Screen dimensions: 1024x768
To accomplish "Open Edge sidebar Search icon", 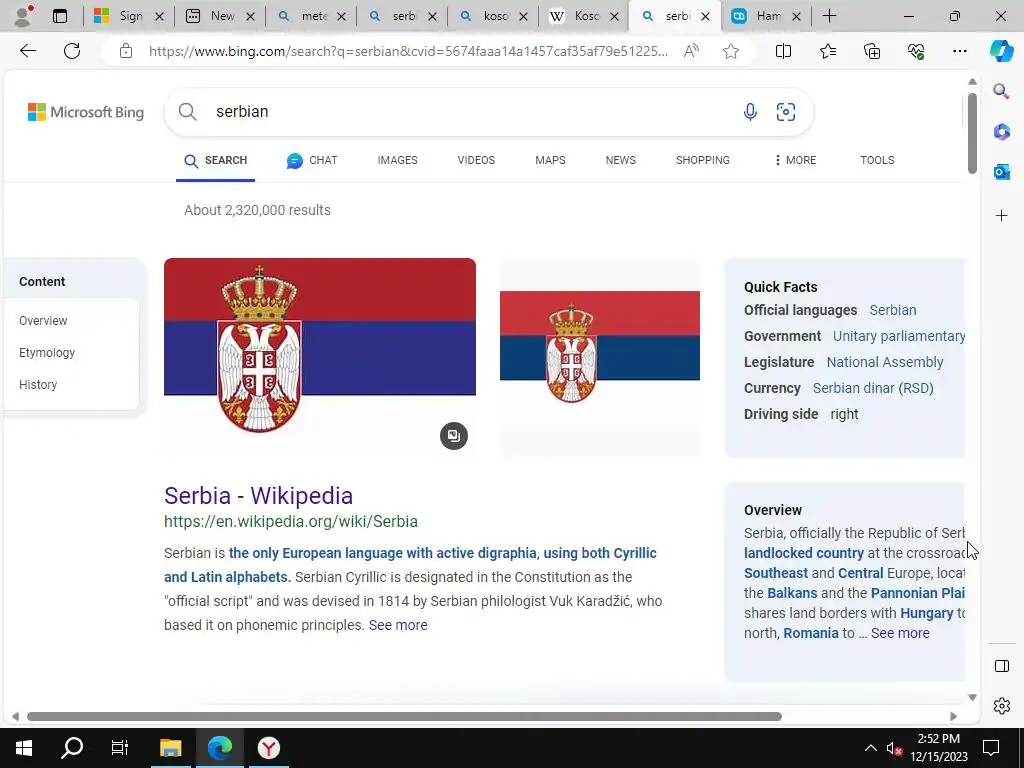I will (x=1001, y=91).
